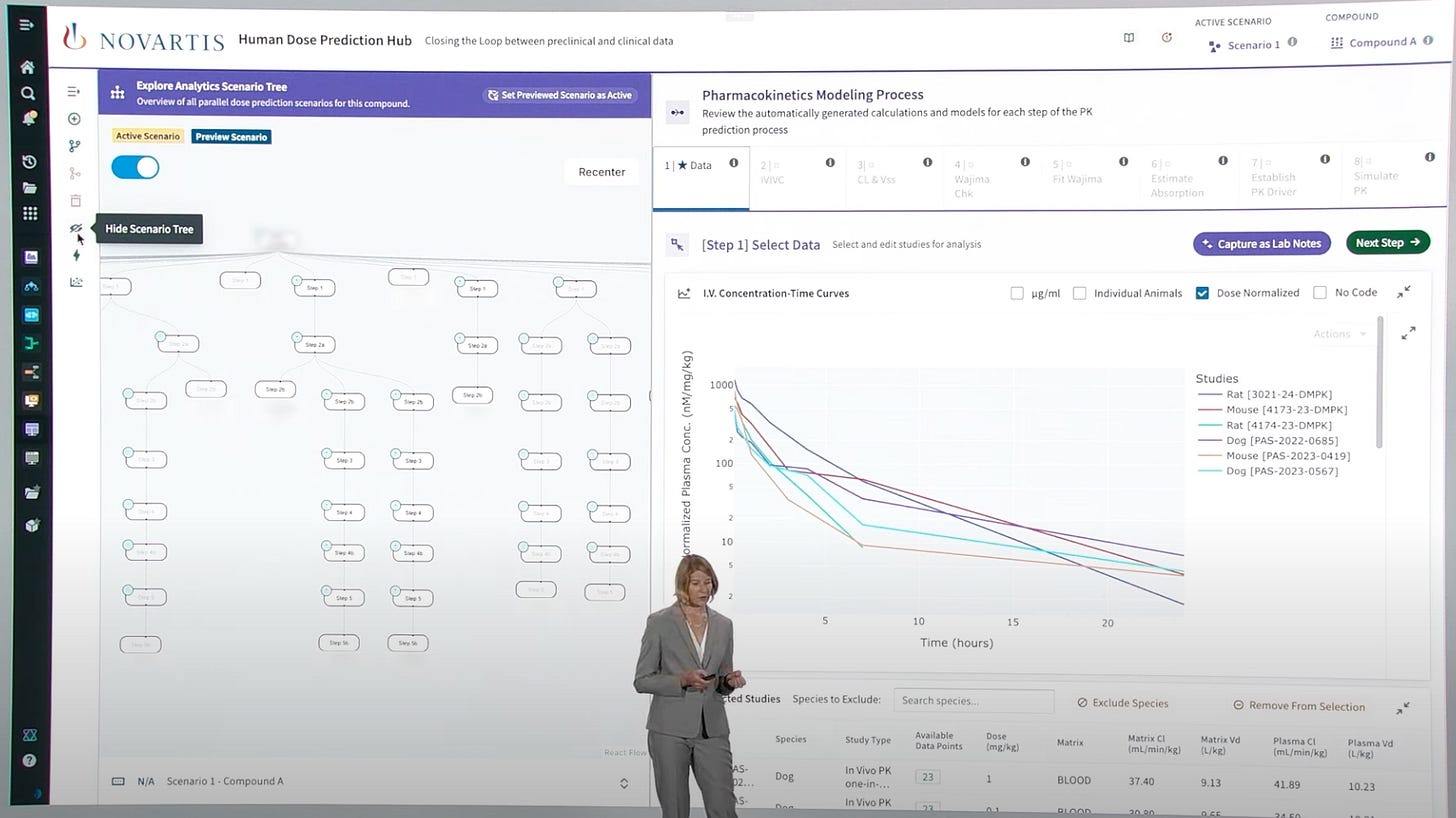1456x818 pixels.
Task: Click the Remove From Selection button
Action: [1298, 706]
